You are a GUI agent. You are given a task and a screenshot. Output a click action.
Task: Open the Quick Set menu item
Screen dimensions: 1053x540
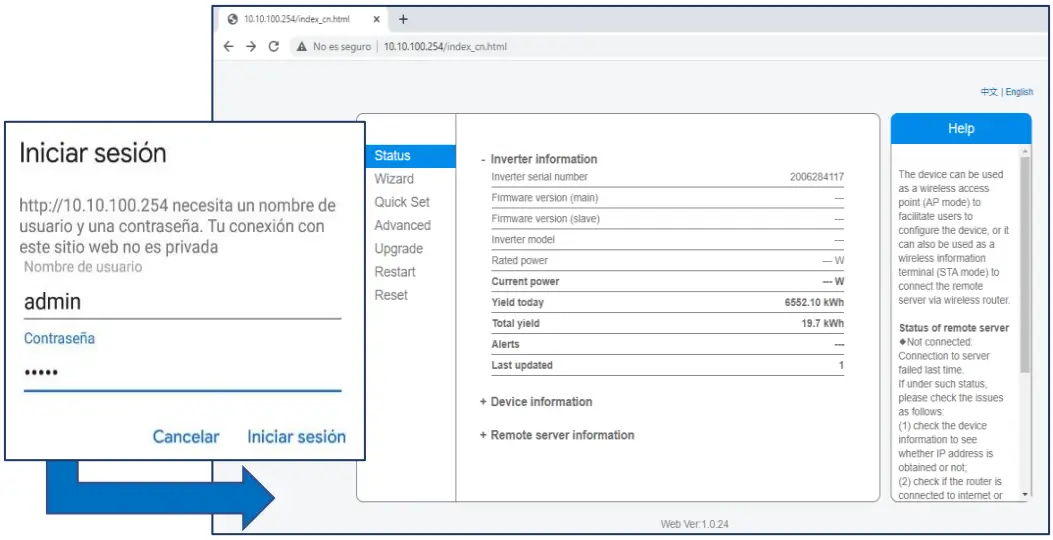tap(402, 202)
